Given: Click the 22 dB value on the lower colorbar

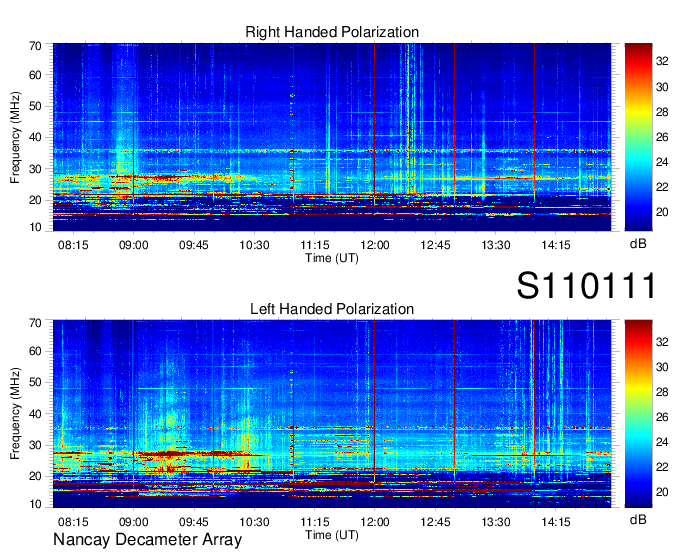Looking at the screenshot, I should (662, 467).
